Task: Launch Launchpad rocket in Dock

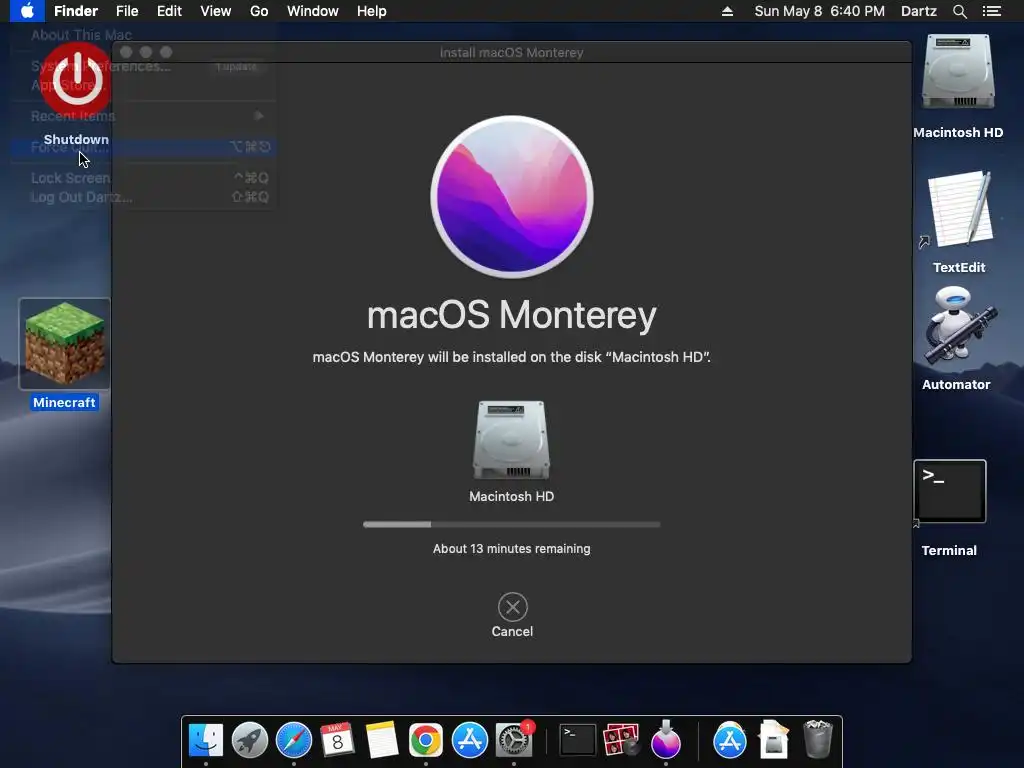Action: 250,741
